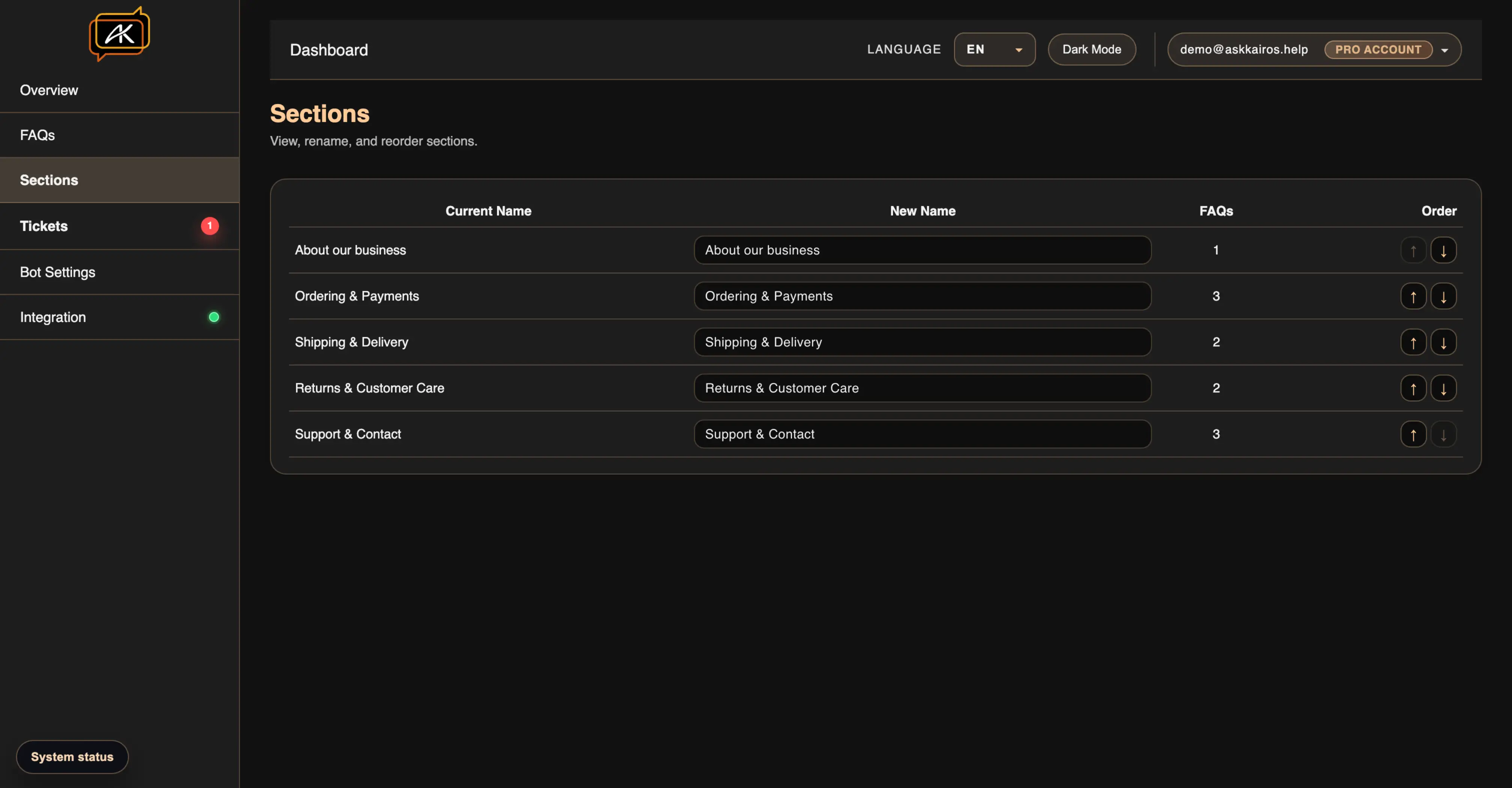Click FAQ count 2 for Returns & Customer Care
This screenshot has width=1512, height=788.
coord(1216,388)
